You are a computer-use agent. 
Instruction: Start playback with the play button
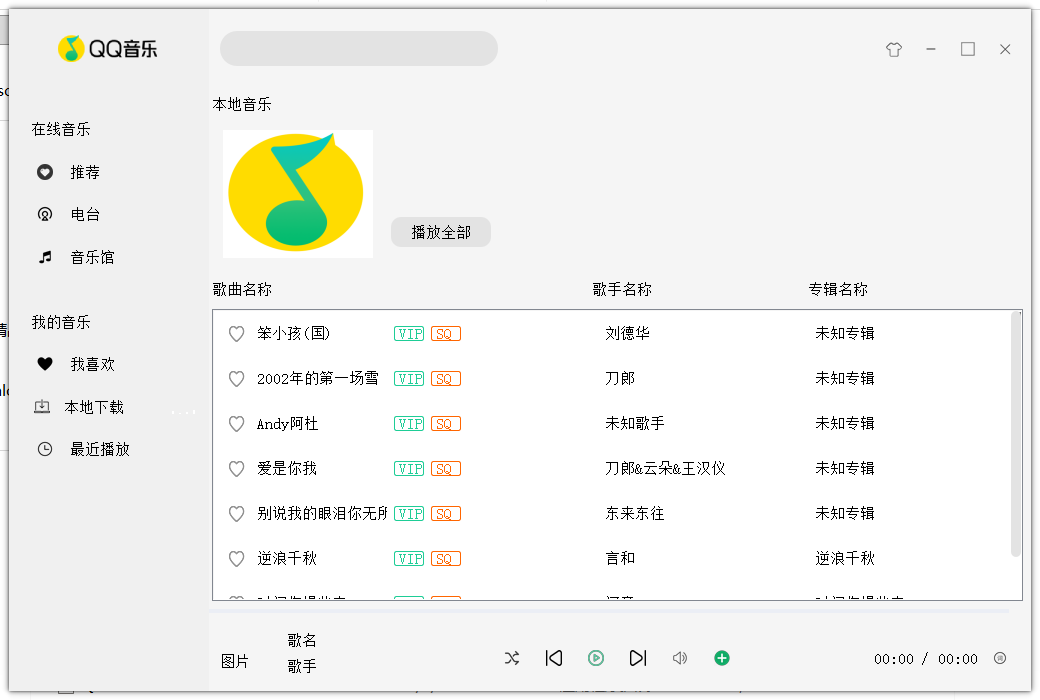596,658
